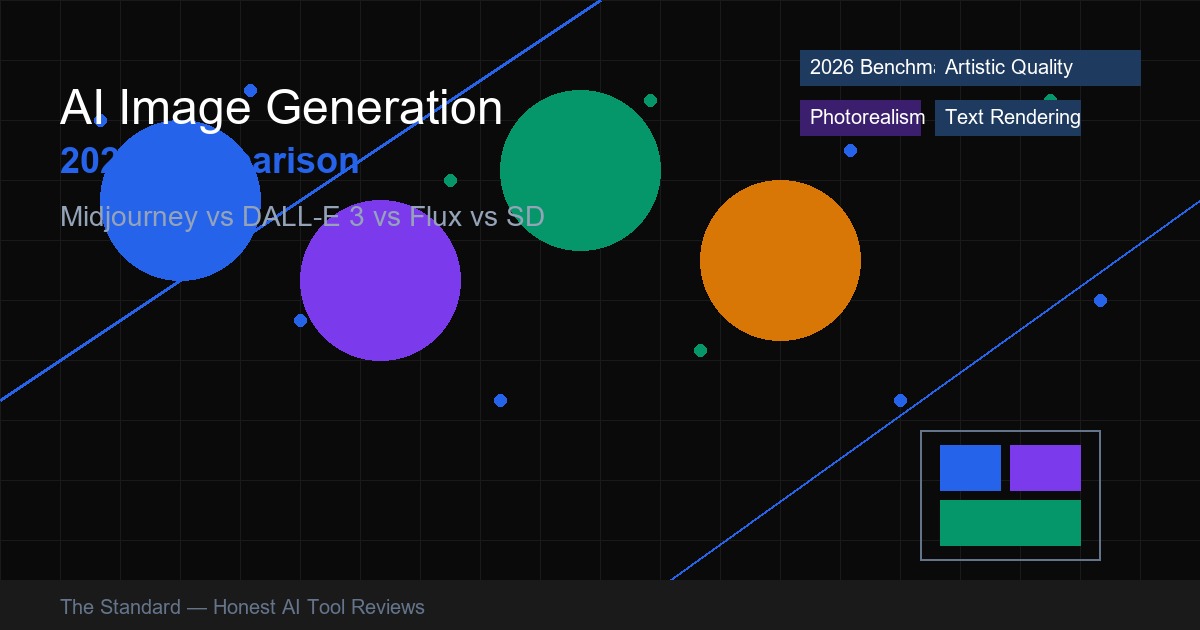Screen dimensions: 1200x630
Task: Click the large purple circle
Action: pyautogui.click(x=380, y=280)
